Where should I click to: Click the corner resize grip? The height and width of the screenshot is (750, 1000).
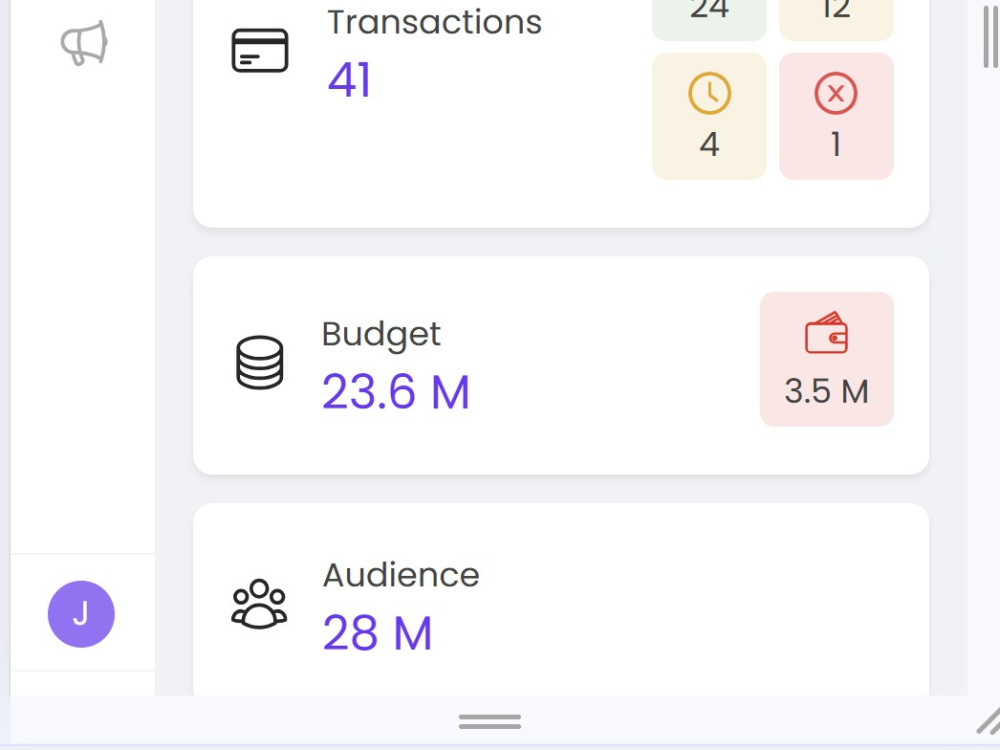pos(989,721)
